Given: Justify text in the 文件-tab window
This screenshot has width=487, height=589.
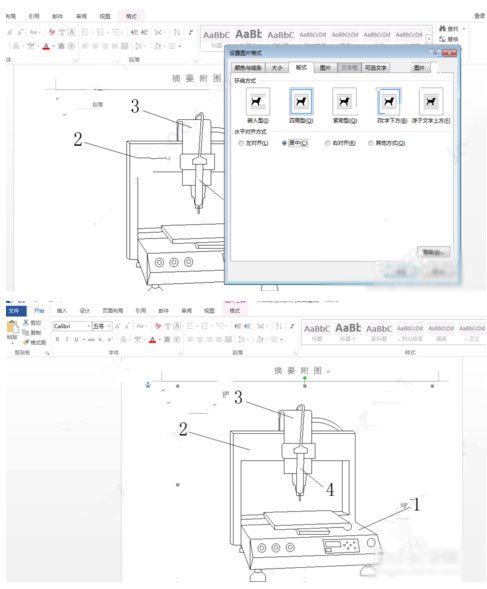Looking at the screenshot, I should pos(219,340).
